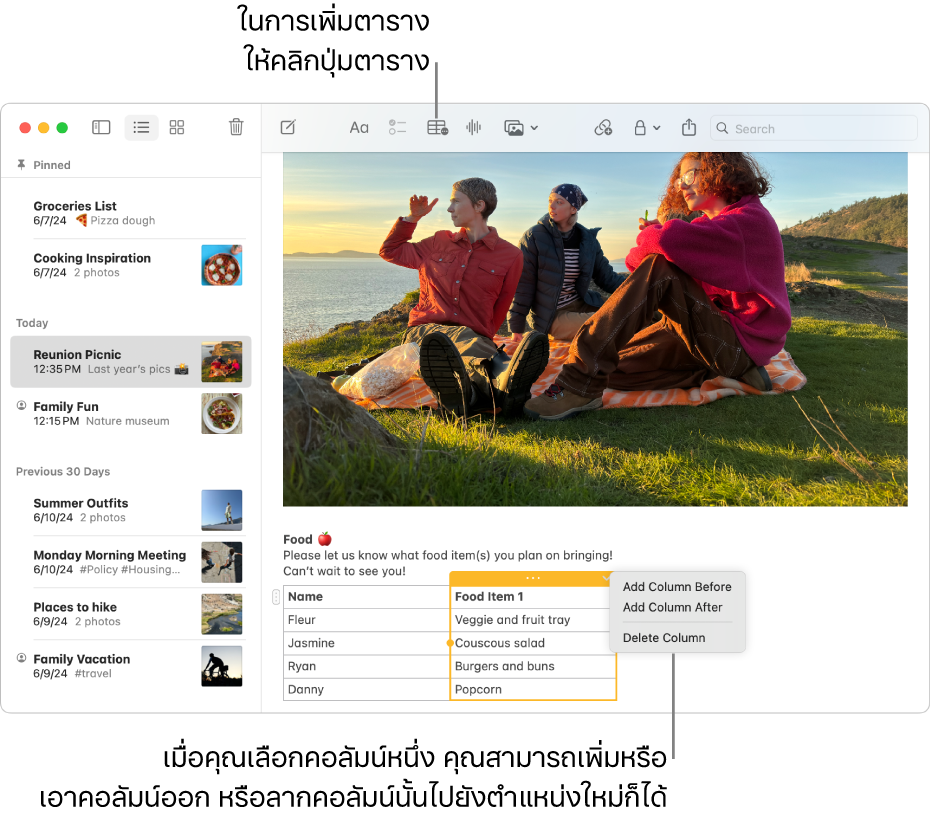Switch to gallery grid view
Viewport: 931px width, 814px height.
(x=177, y=128)
